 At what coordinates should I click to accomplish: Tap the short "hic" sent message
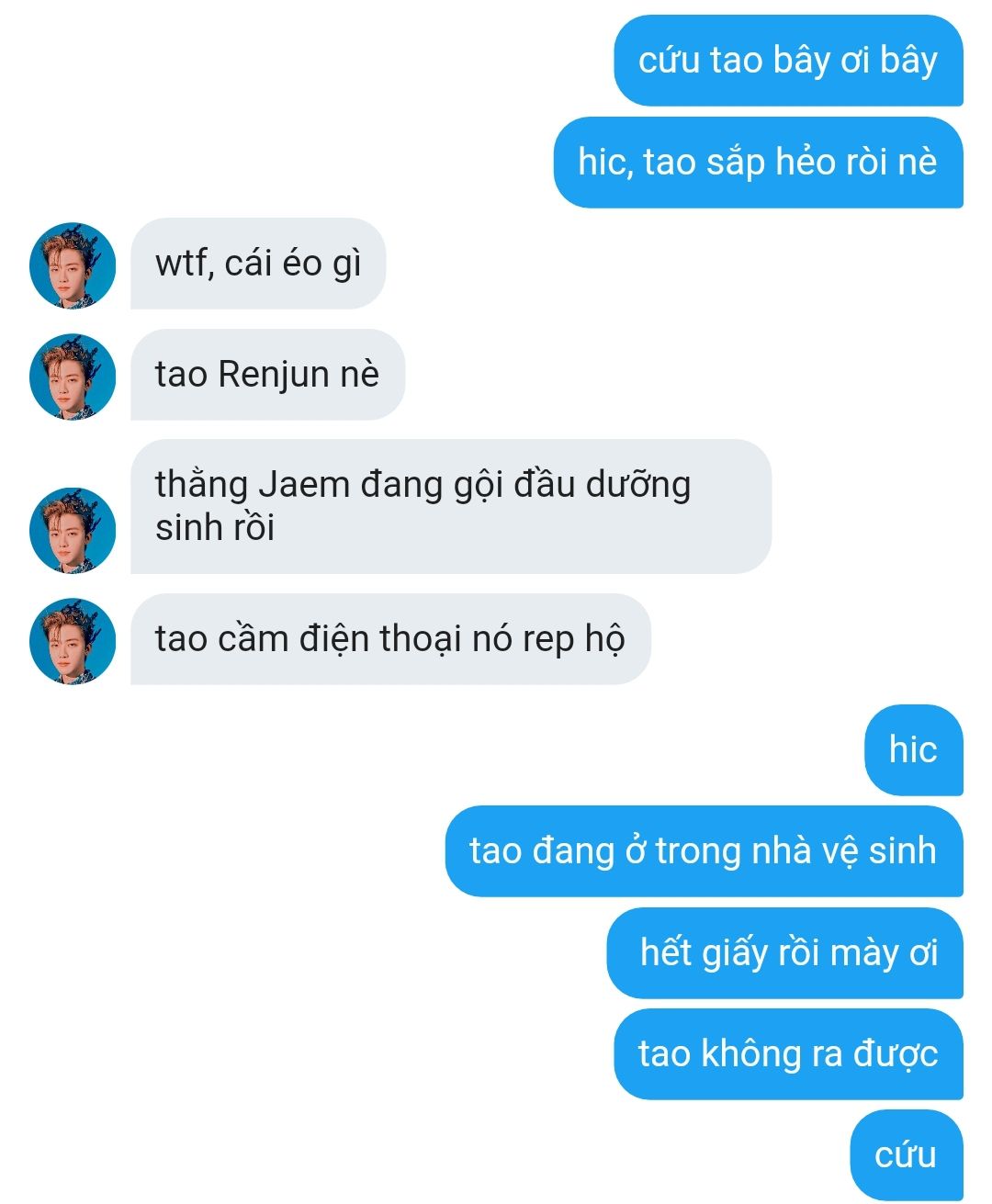[913, 750]
